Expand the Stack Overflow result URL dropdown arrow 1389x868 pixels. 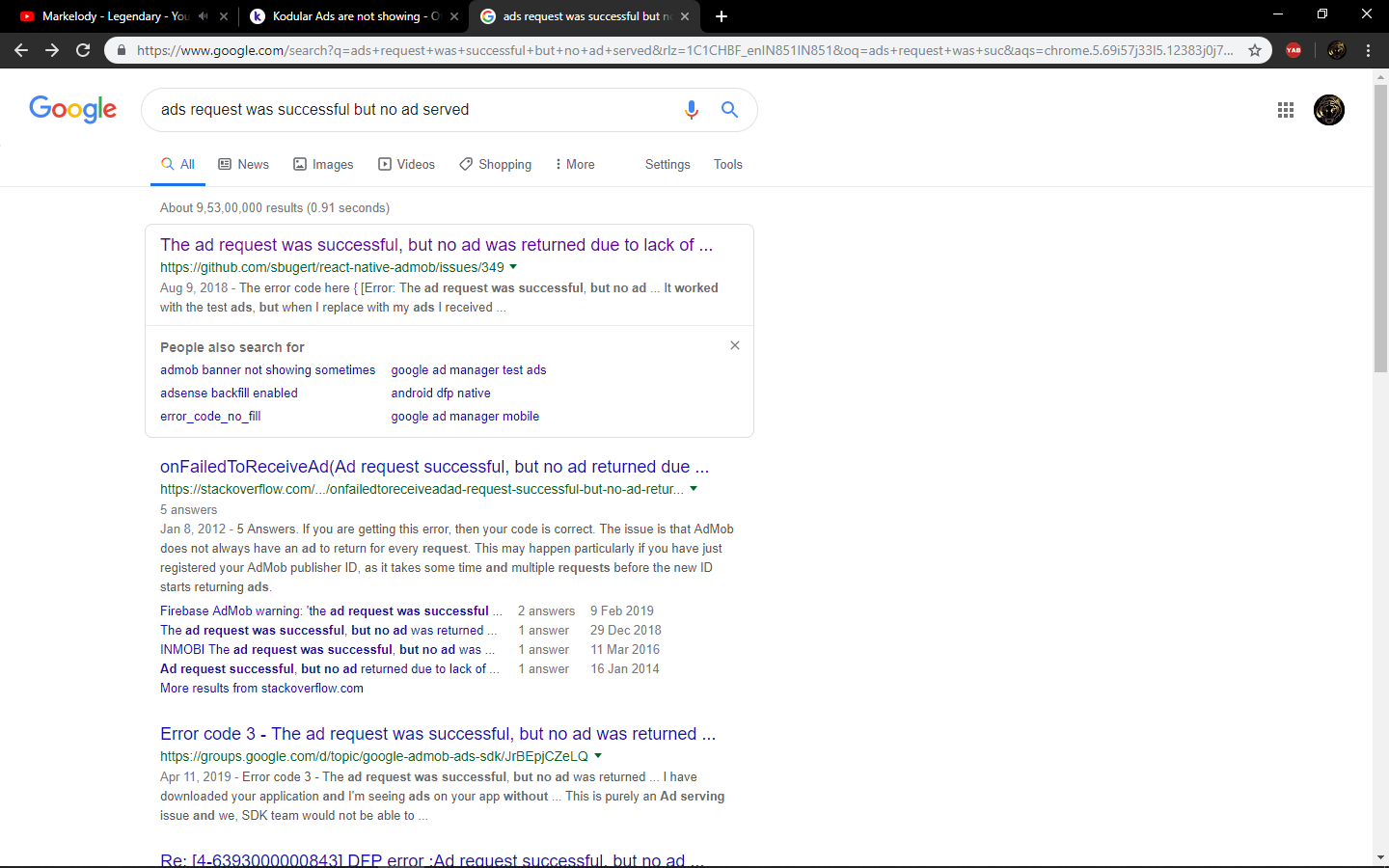[694, 489]
